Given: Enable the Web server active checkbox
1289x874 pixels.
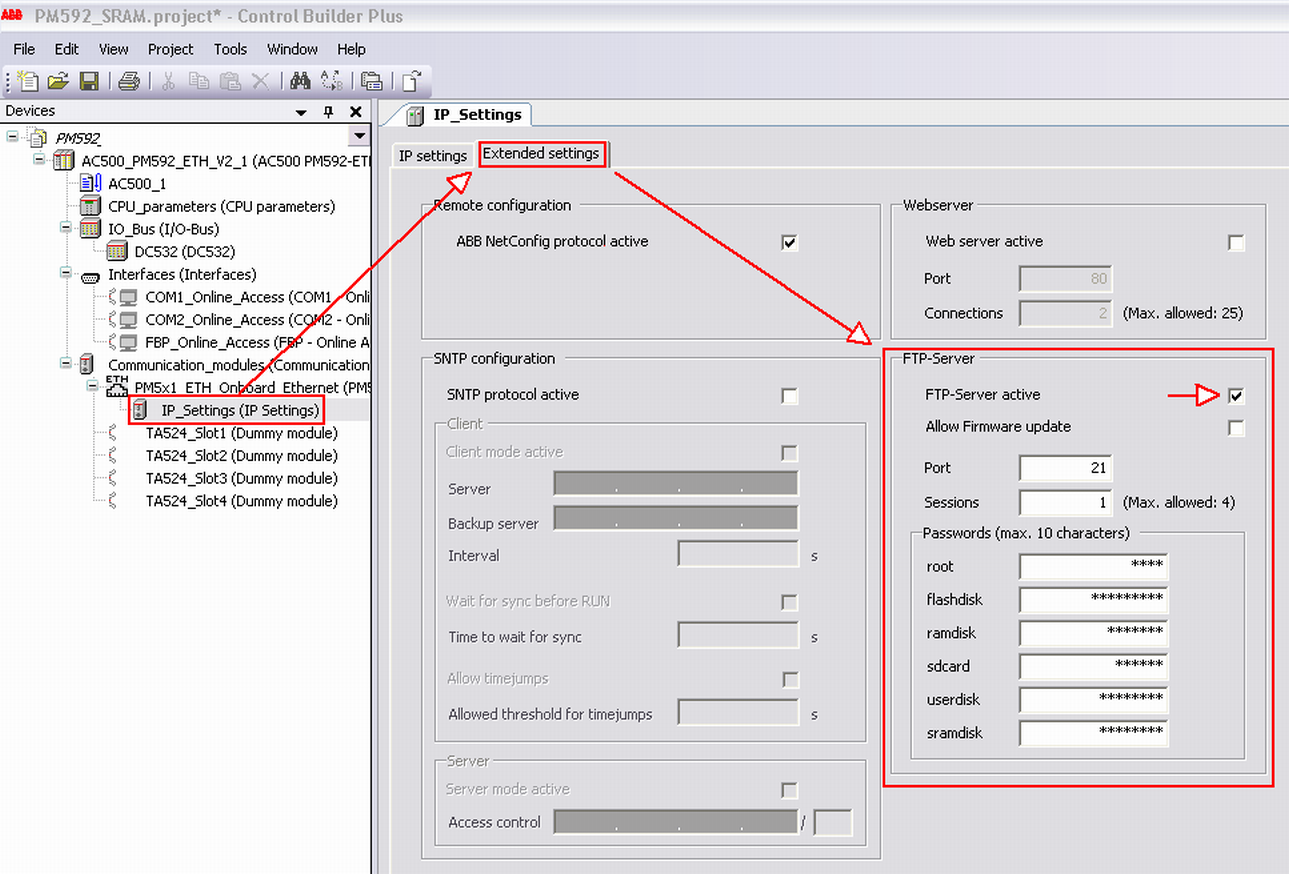Looking at the screenshot, I should pyautogui.click(x=1237, y=243).
